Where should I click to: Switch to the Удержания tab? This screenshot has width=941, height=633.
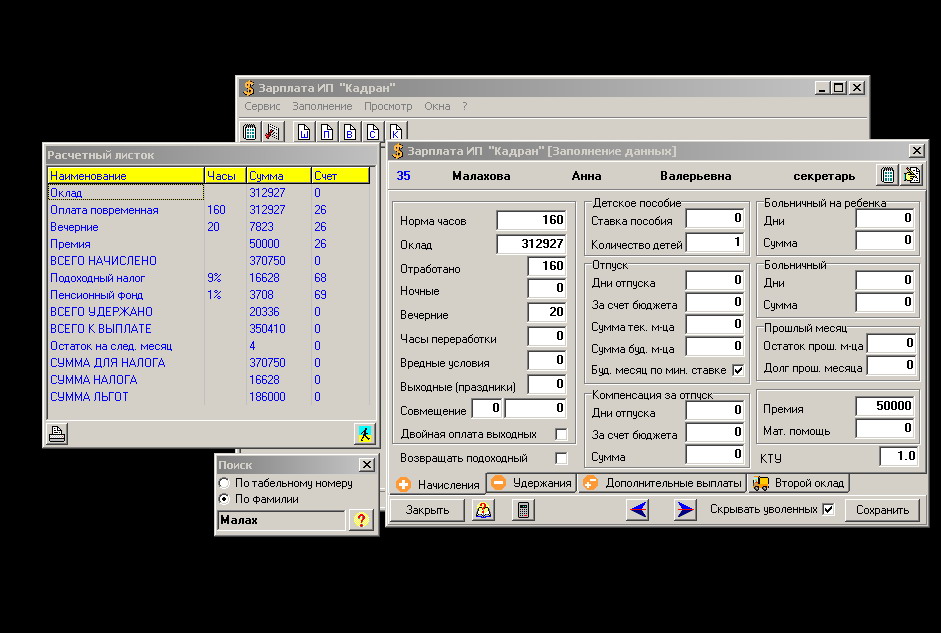point(532,483)
